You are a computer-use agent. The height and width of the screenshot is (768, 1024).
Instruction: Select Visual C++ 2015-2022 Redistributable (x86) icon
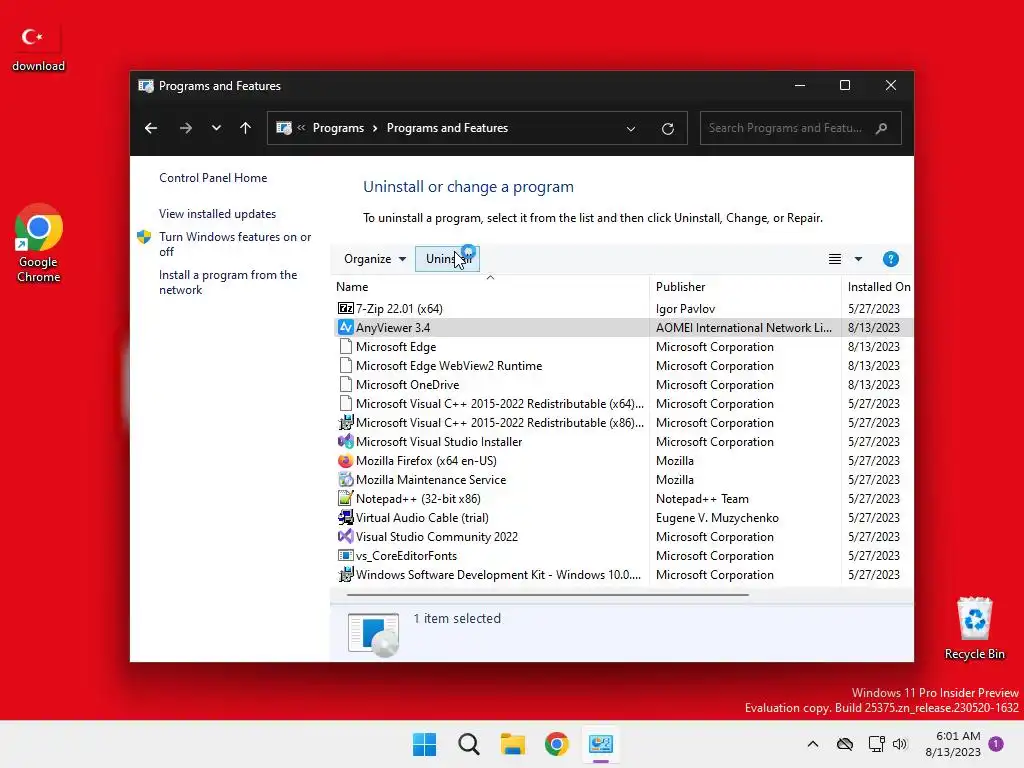coord(345,423)
